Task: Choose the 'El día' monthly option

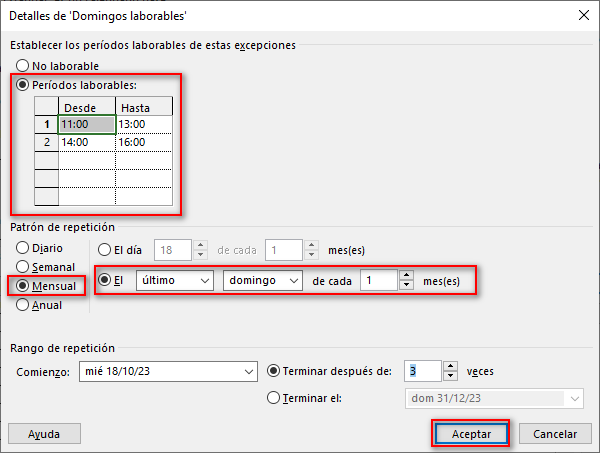Action: pyautogui.click(x=104, y=249)
